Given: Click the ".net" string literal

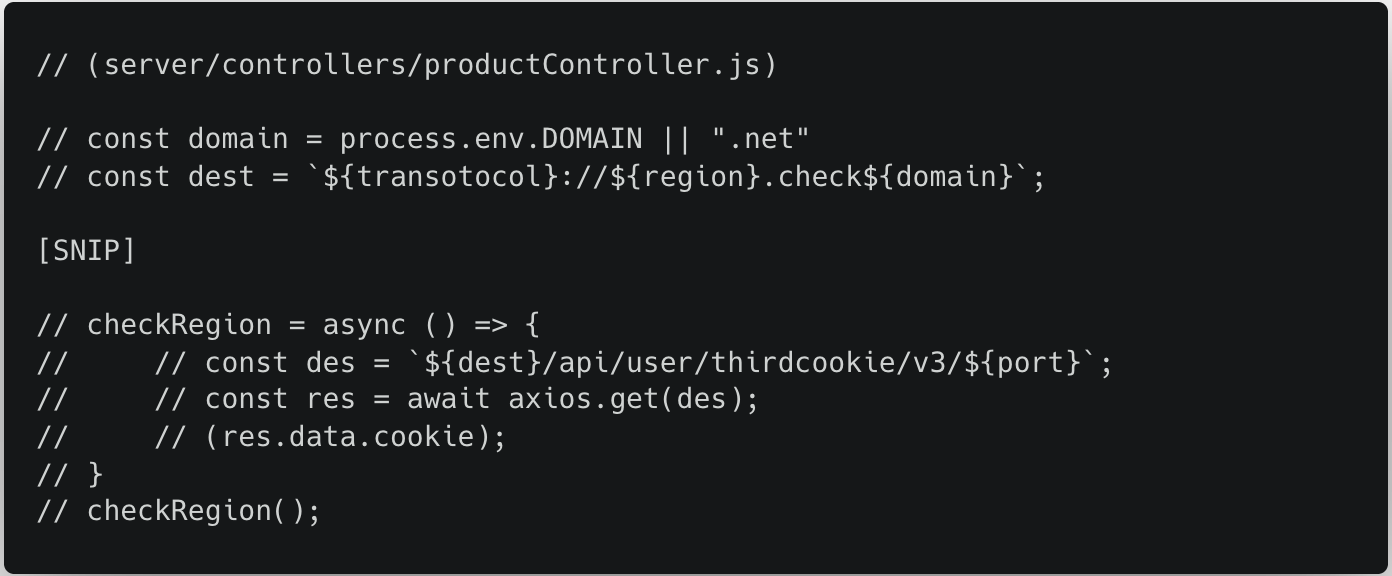Looking at the screenshot, I should pos(760,139).
